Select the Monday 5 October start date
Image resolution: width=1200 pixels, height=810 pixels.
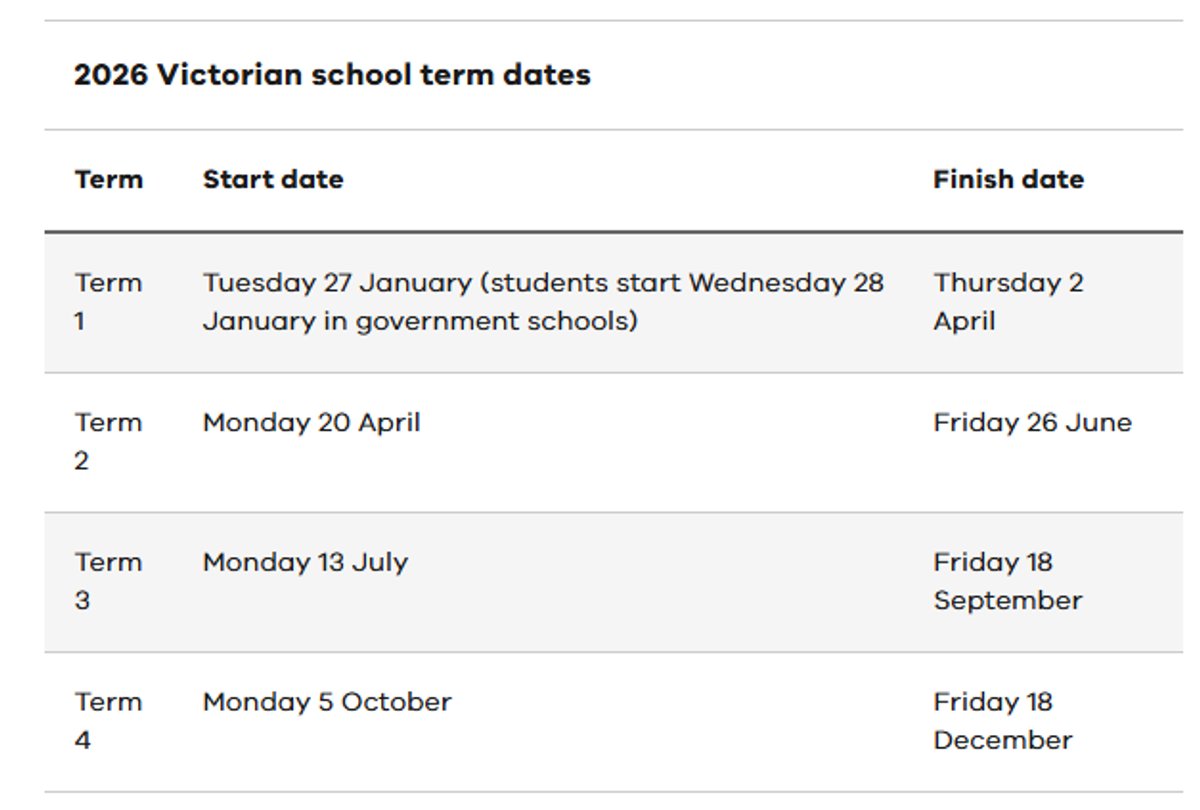[x=327, y=703]
